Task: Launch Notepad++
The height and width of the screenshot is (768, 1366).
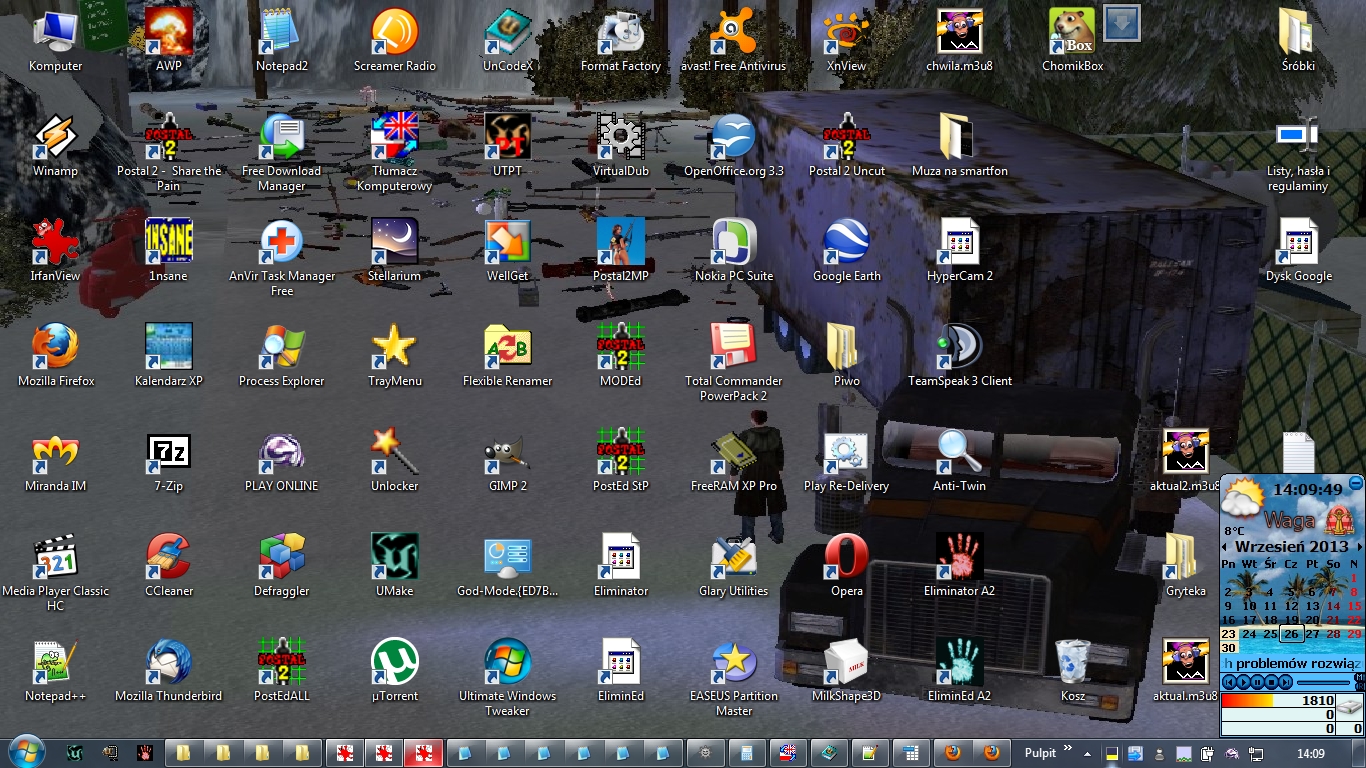Action: pyautogui.click(x=56, y=670)
